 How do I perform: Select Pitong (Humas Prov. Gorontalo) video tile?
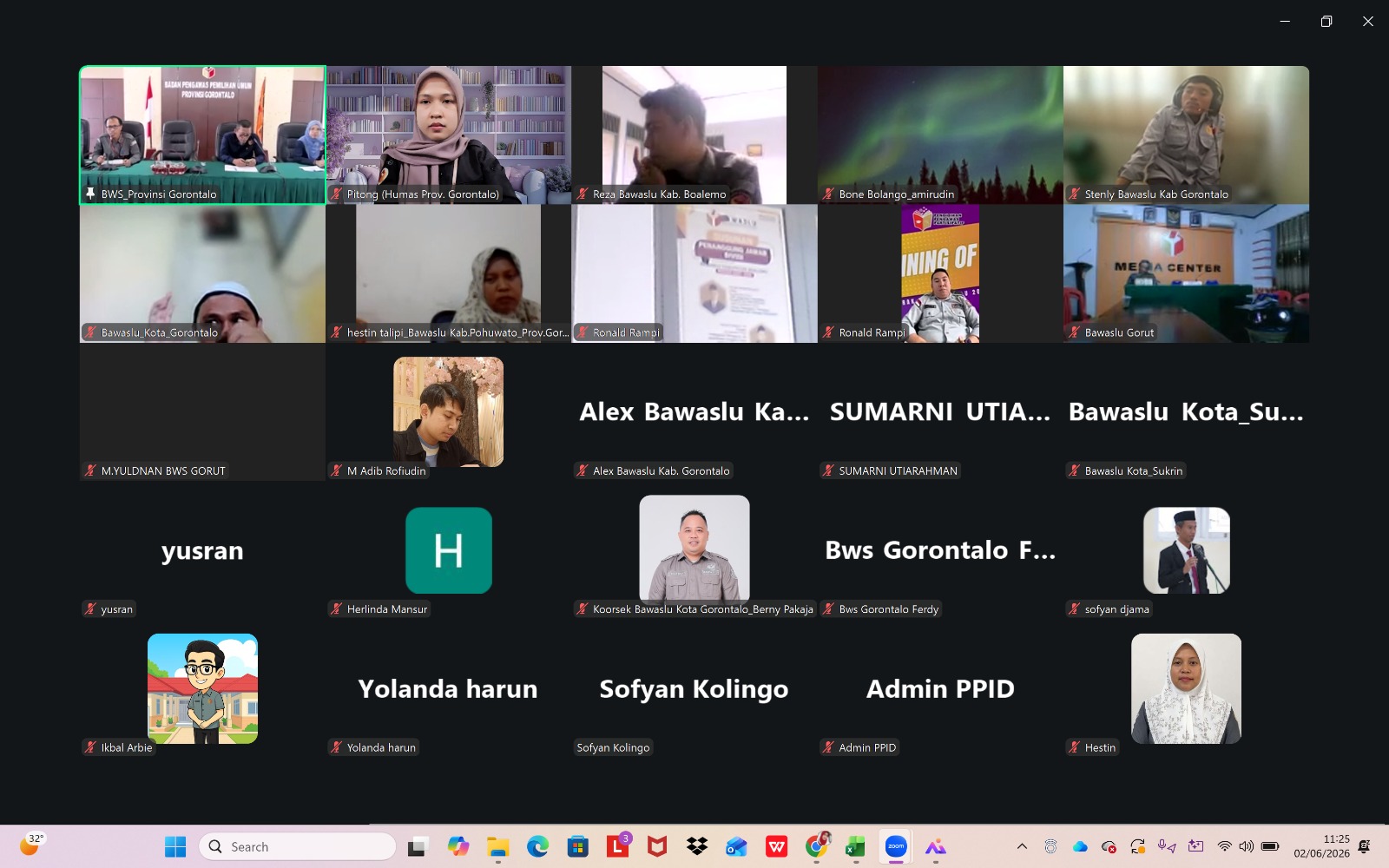[449, 135]
